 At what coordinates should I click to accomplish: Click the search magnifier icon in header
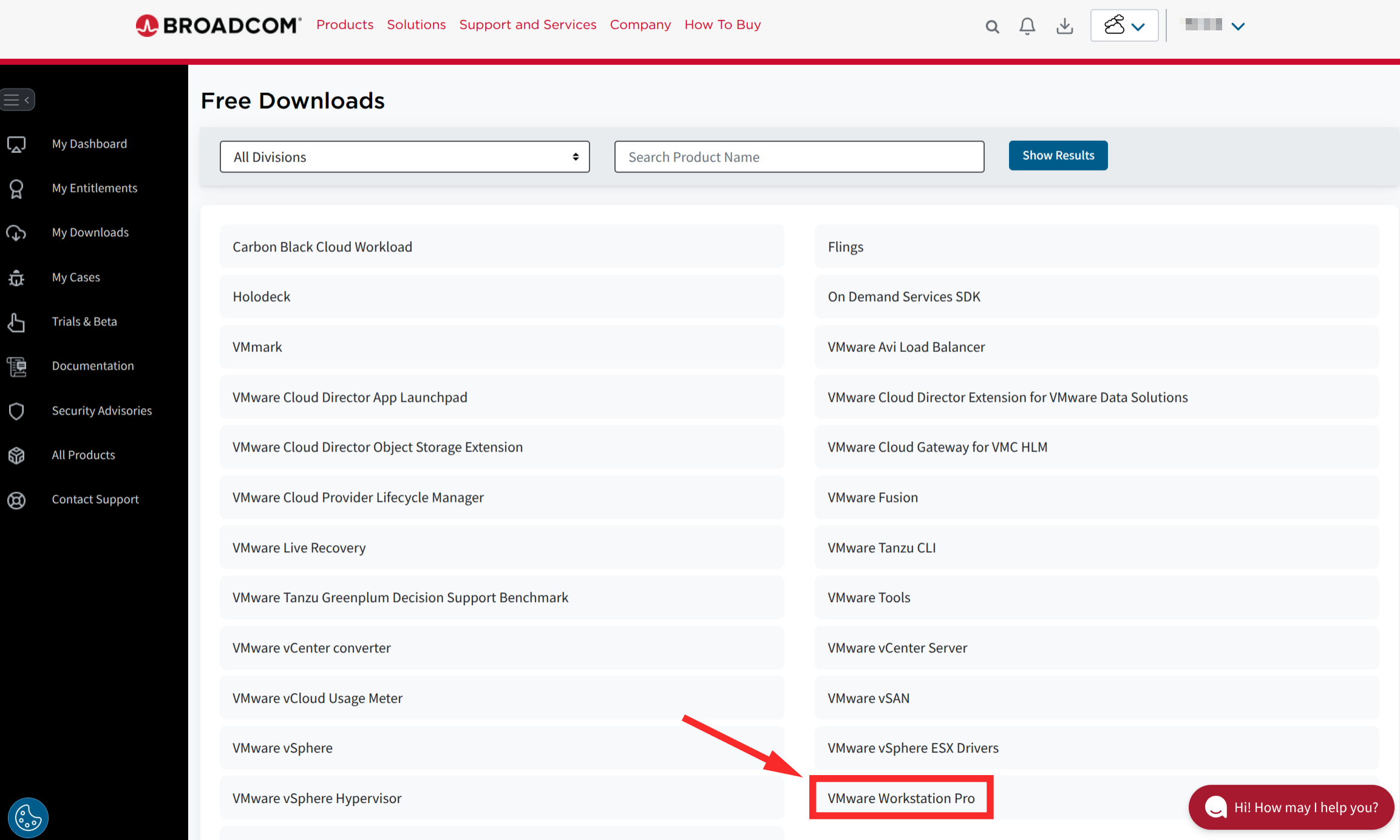point(992,26)
